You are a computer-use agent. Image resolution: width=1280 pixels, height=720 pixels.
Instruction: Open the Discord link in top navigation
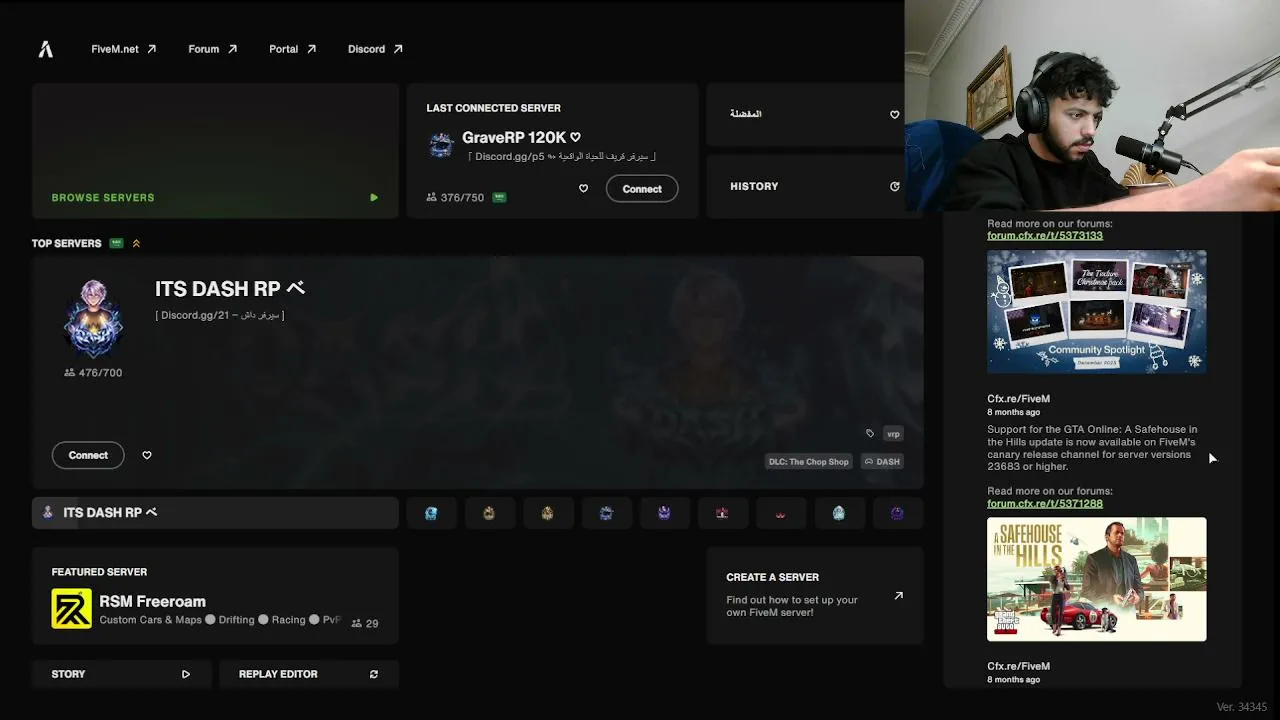[375, 49]
